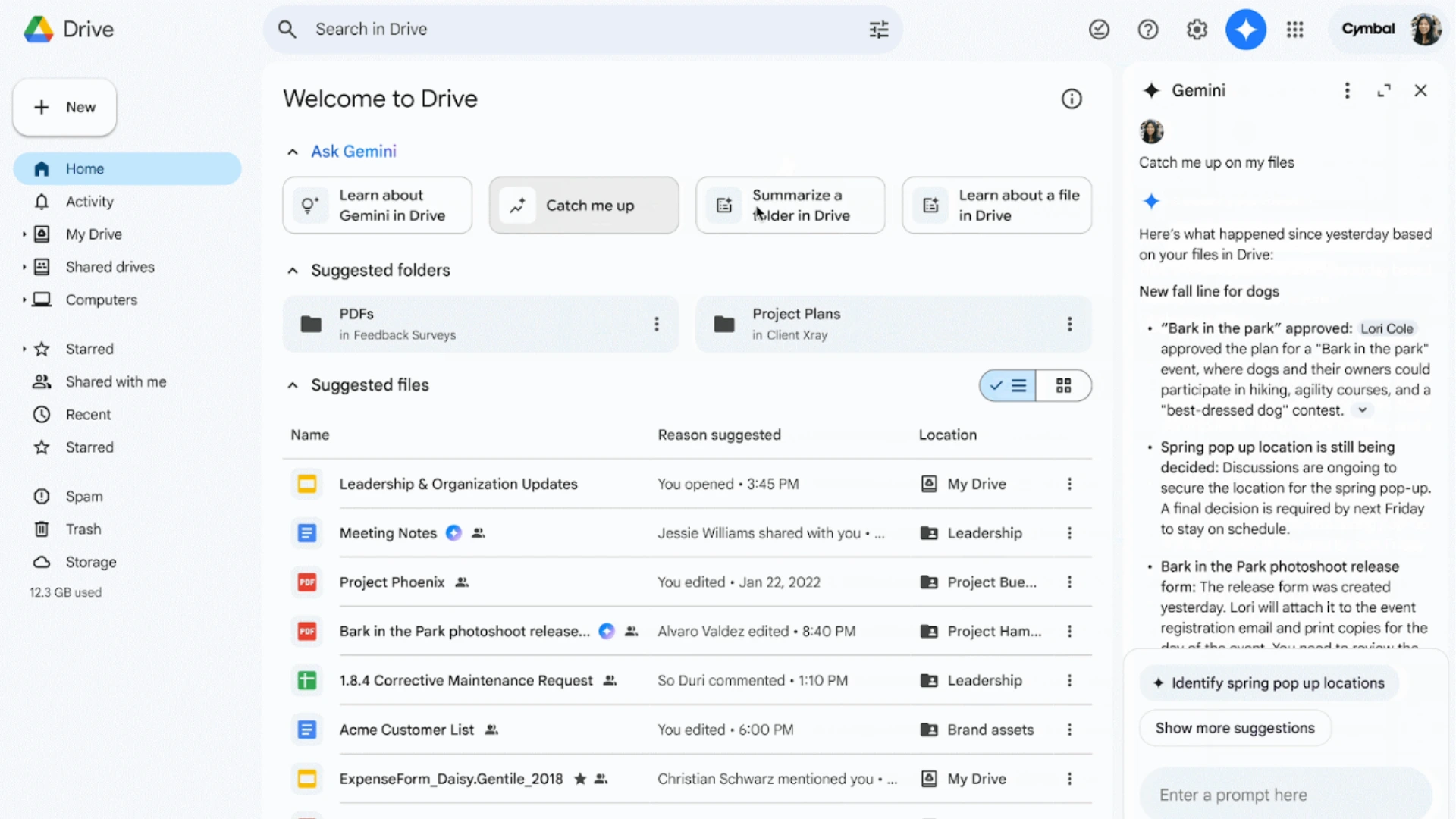Open more actions for Project Phoenix row
The width and height of the screenshot is (1456, 819).
coord(1070,582)
